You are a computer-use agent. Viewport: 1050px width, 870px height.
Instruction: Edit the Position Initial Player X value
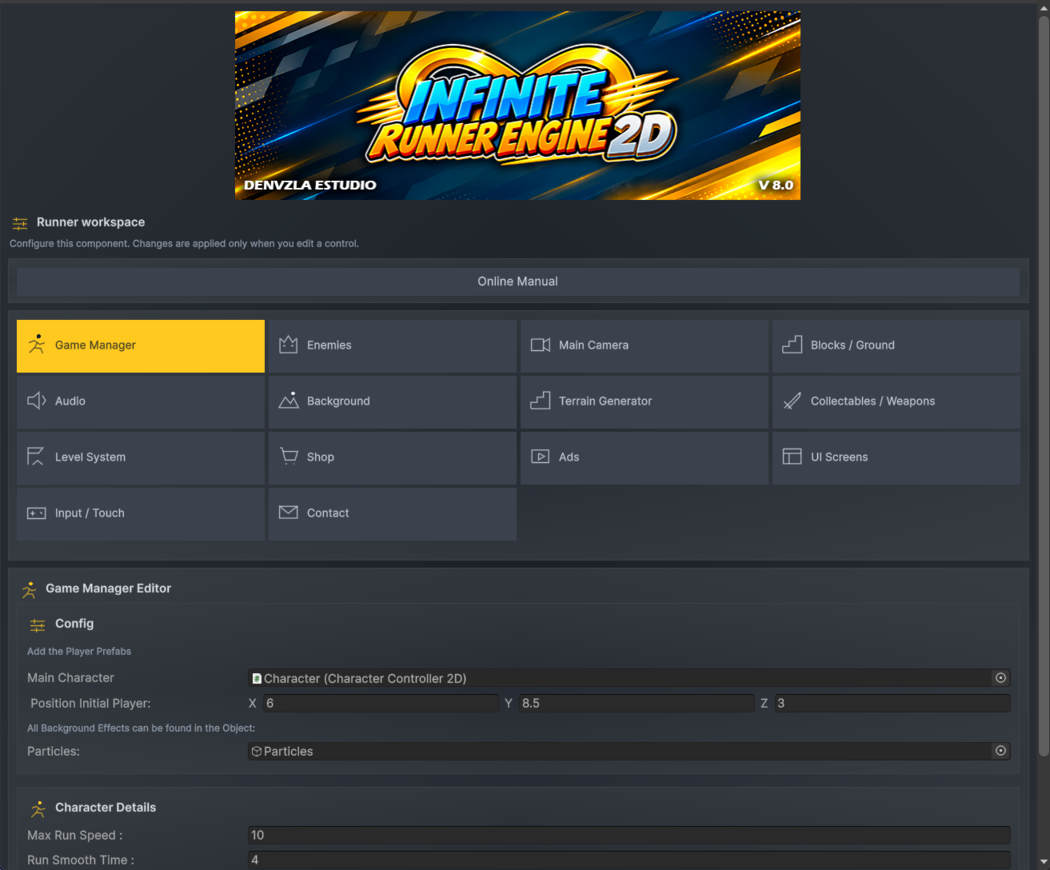(x=380, y=703)
